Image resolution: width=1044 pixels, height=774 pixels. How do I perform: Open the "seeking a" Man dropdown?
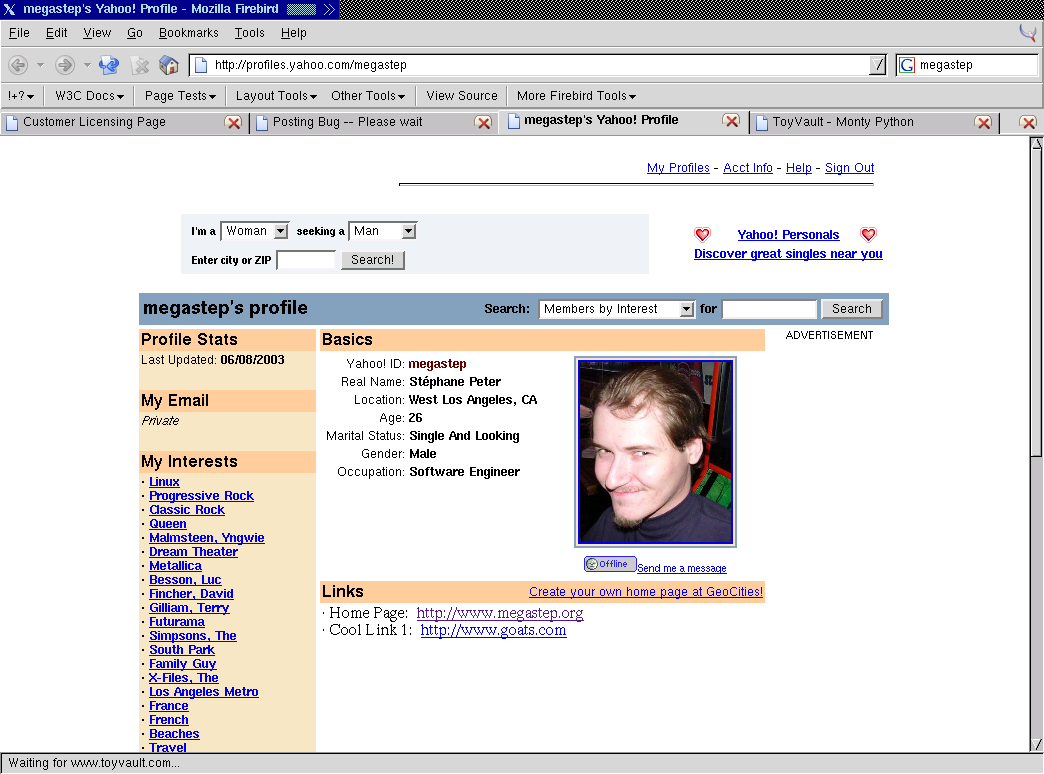(x=383, y=231)
